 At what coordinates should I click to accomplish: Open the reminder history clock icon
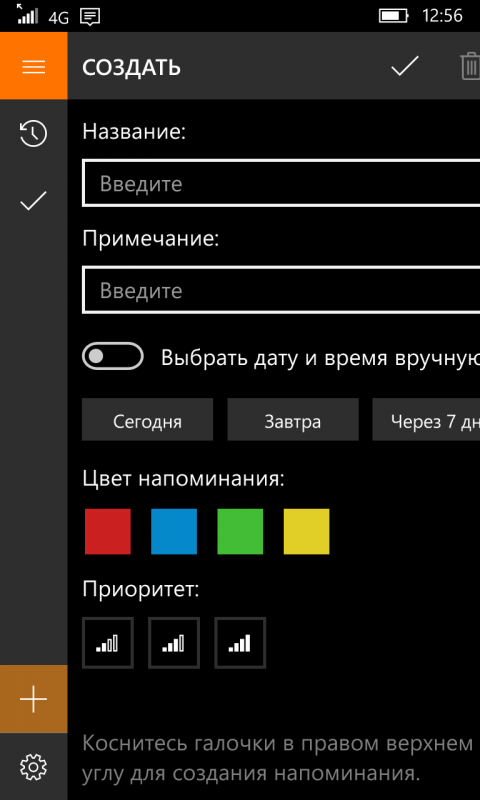coord(34,134)
